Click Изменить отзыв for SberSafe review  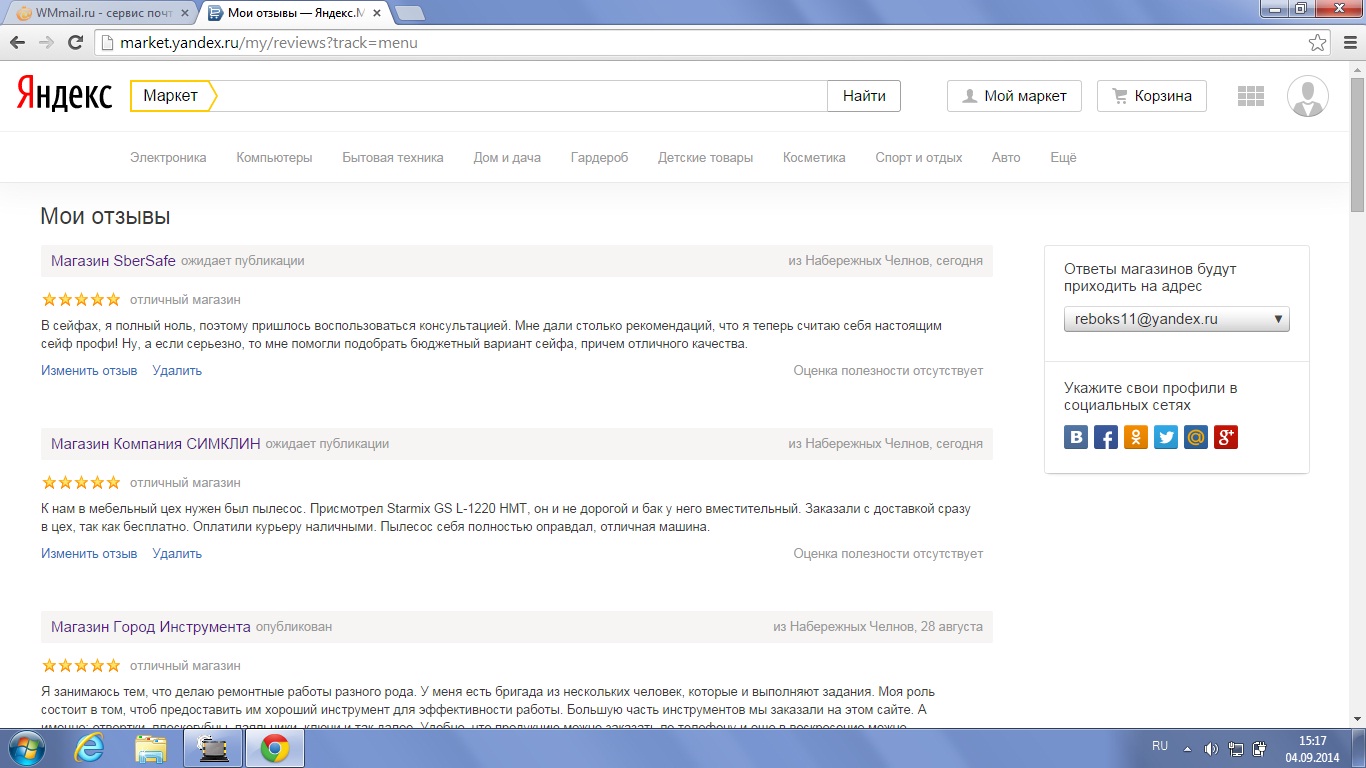coord(89,370)
